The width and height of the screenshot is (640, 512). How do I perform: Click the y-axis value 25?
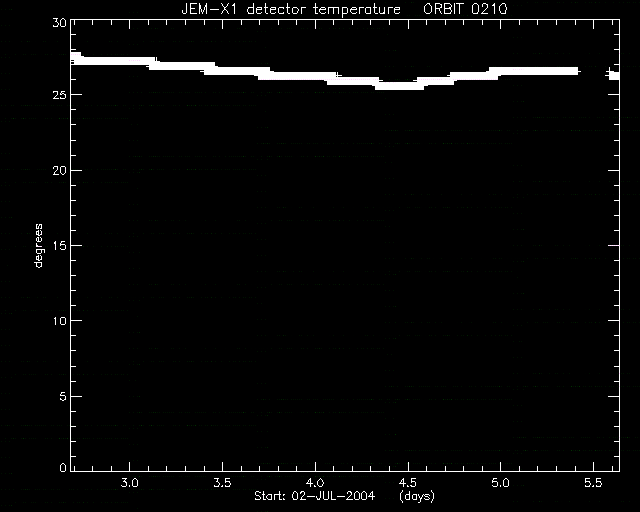pyautogui.click(x=60, y=95)
